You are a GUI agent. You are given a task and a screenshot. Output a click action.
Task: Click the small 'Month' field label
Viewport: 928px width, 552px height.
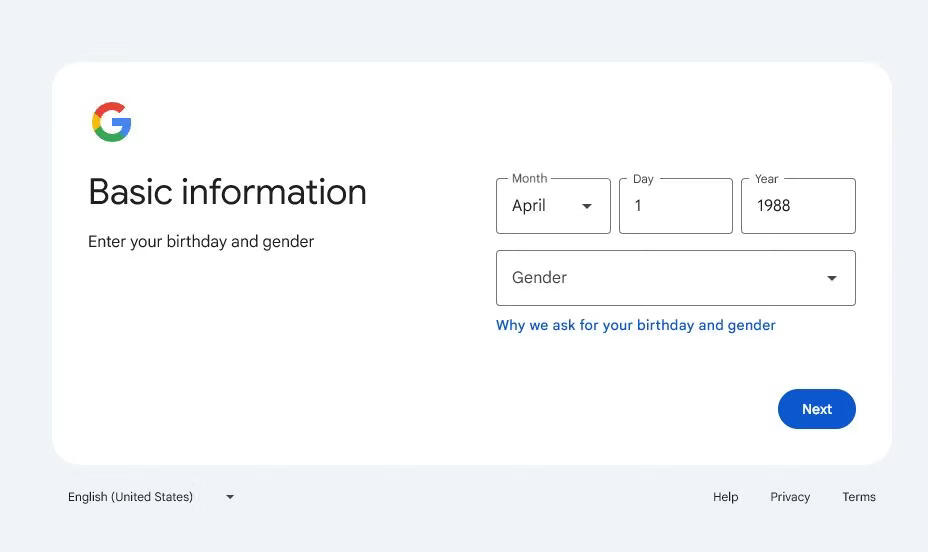tap(529, 179)
